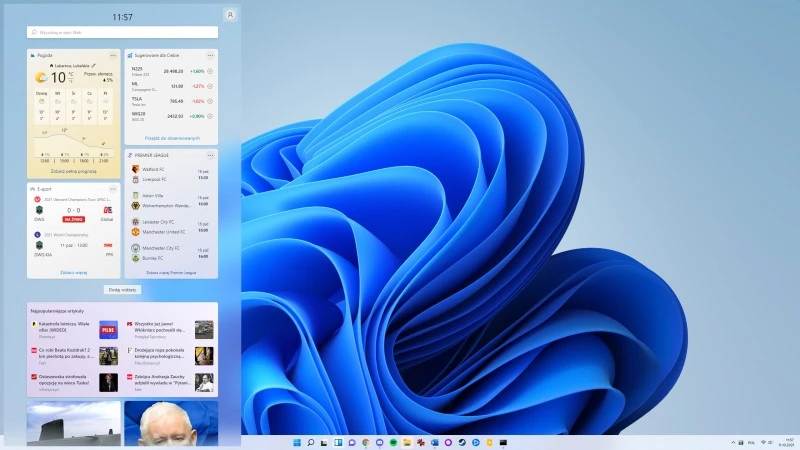Switch temperature unit to Fahrenheit

coord(71,81)
